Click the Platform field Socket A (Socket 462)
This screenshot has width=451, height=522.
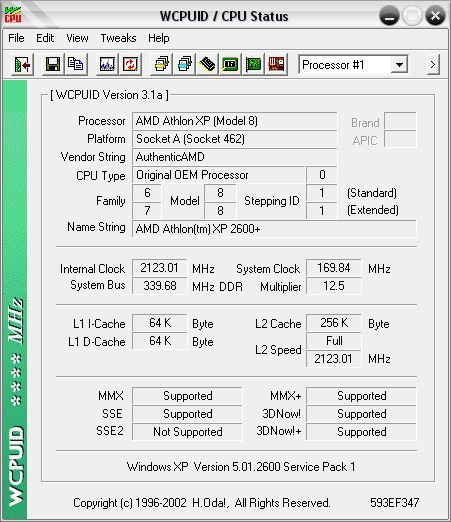coord(234,139)
